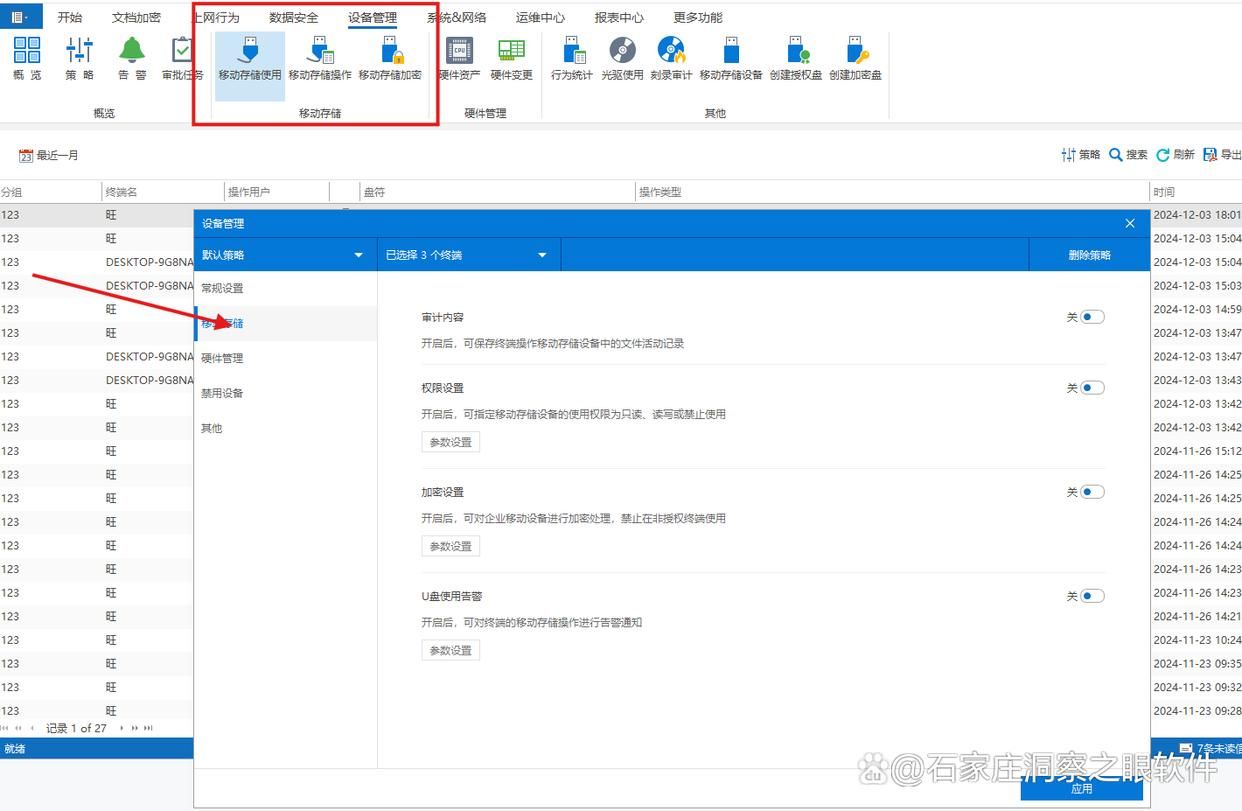Open the 策略 button above the table

tap(1080, 155)
